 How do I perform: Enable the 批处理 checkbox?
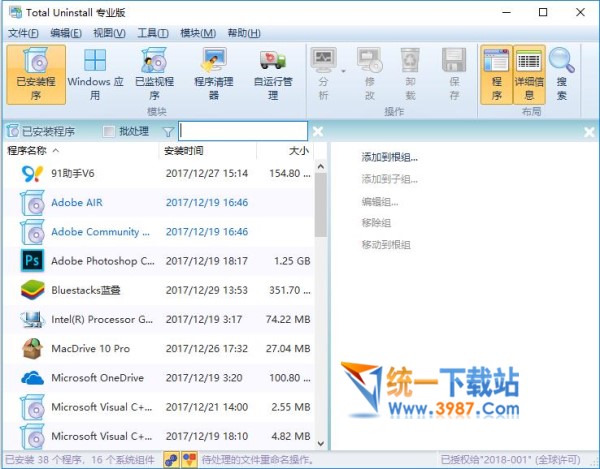tap(109, 132)
